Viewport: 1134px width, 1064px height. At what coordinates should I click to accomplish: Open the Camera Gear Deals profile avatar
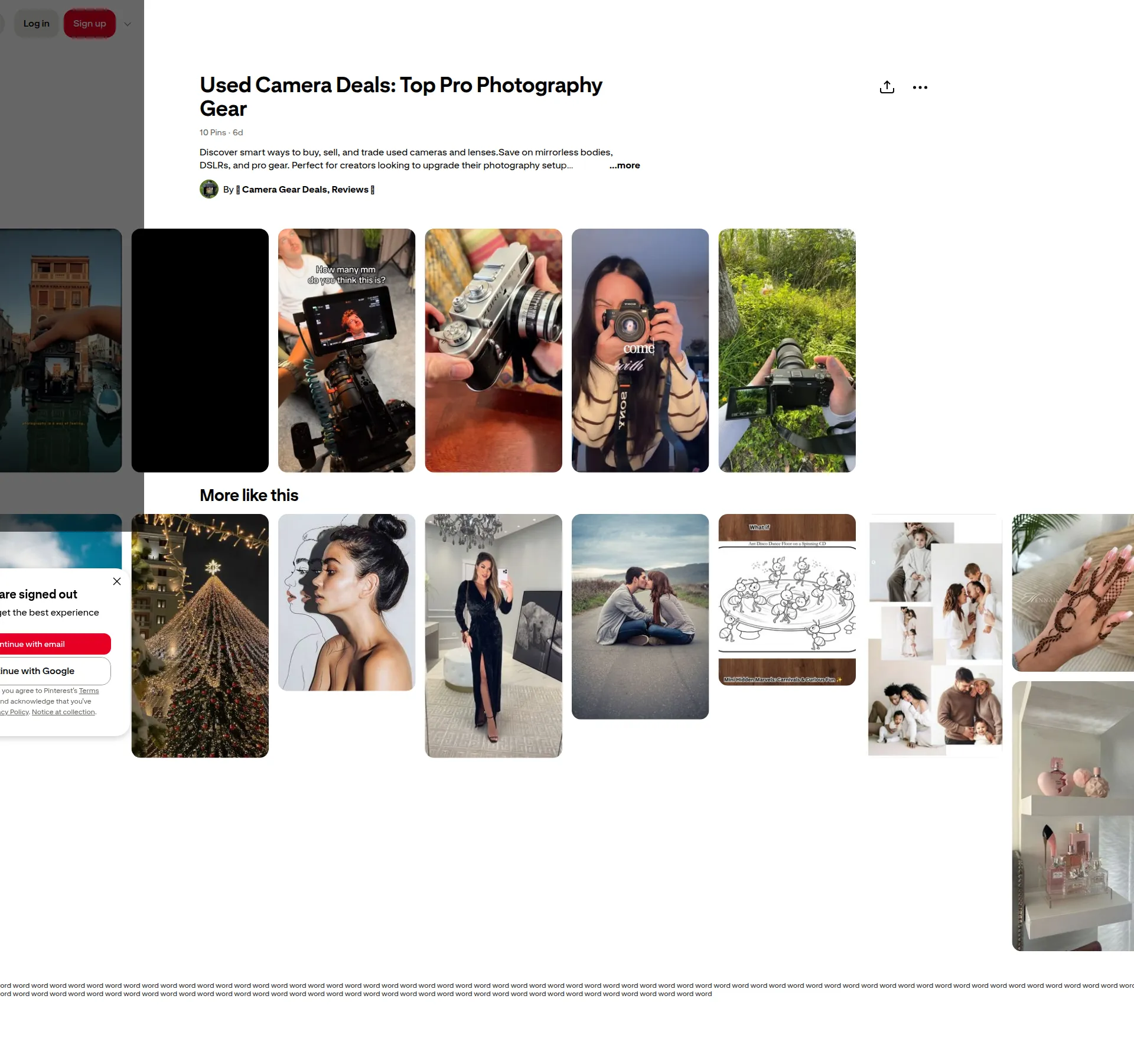pyautogui.click(x=209, y=189)
